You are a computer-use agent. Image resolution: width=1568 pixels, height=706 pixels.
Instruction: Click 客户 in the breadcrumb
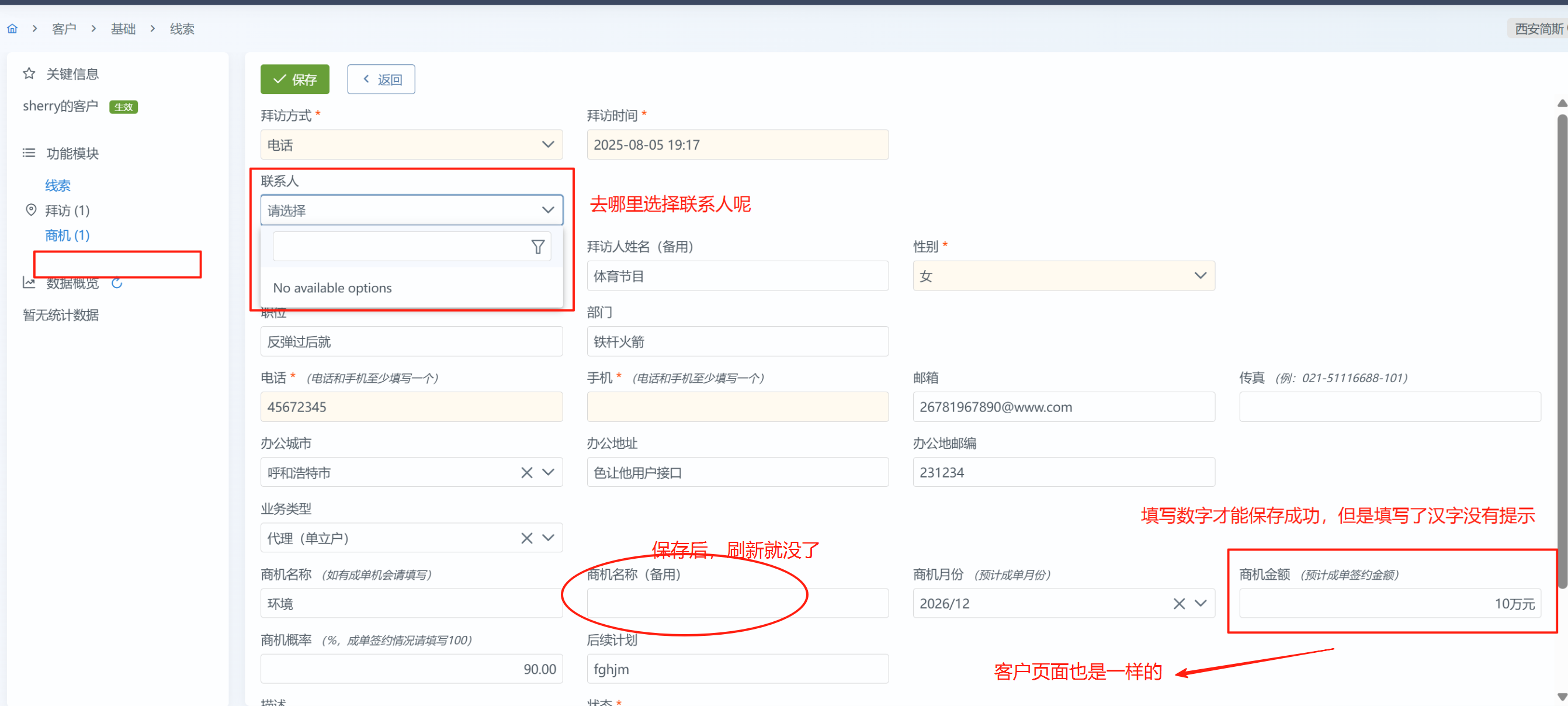(x=64, y=29)
